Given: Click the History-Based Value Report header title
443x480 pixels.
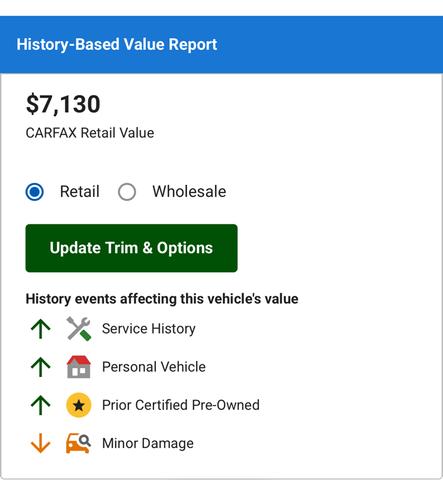Looking at the screenshot, I should tap(117, 45).
